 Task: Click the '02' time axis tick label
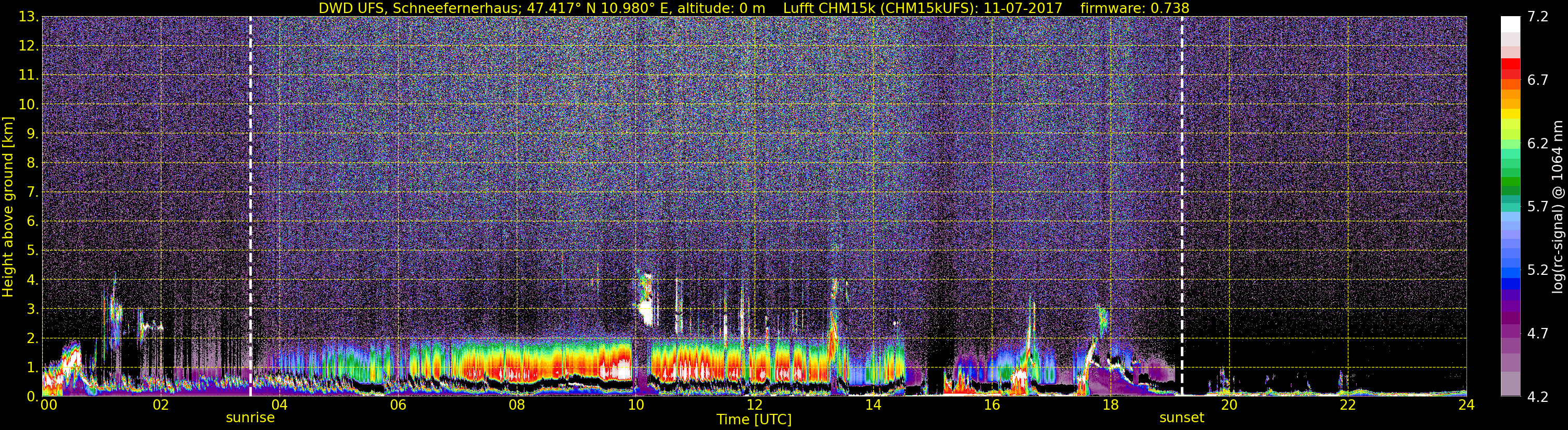161,406
